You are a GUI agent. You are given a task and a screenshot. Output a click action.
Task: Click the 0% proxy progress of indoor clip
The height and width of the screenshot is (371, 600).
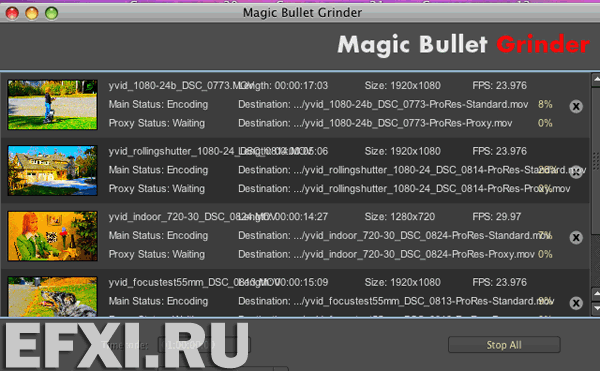point(545,254)
